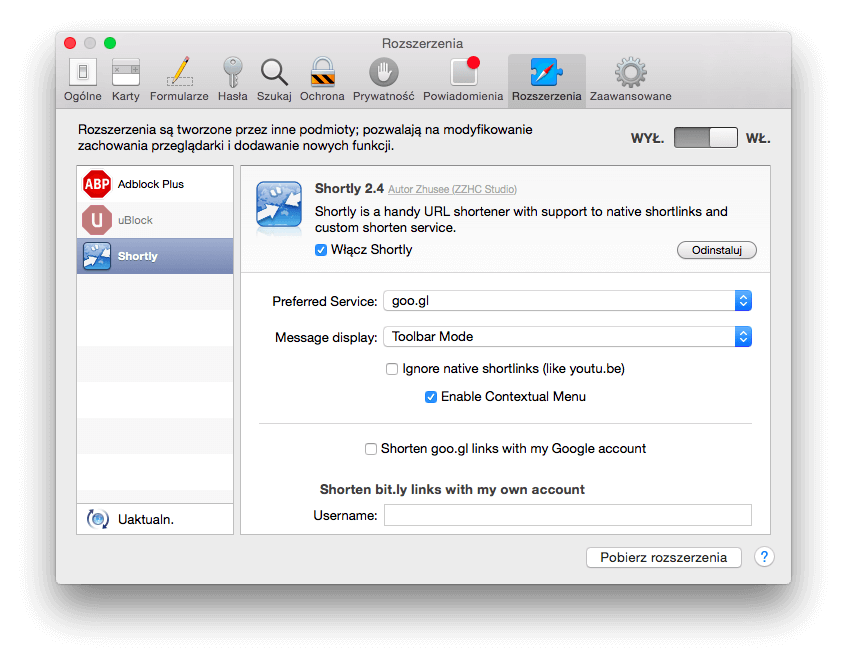Select the Adblock Plus extension name
This screenshot has width=847, height=664.
pyautogui.click(x=151, y=184)
